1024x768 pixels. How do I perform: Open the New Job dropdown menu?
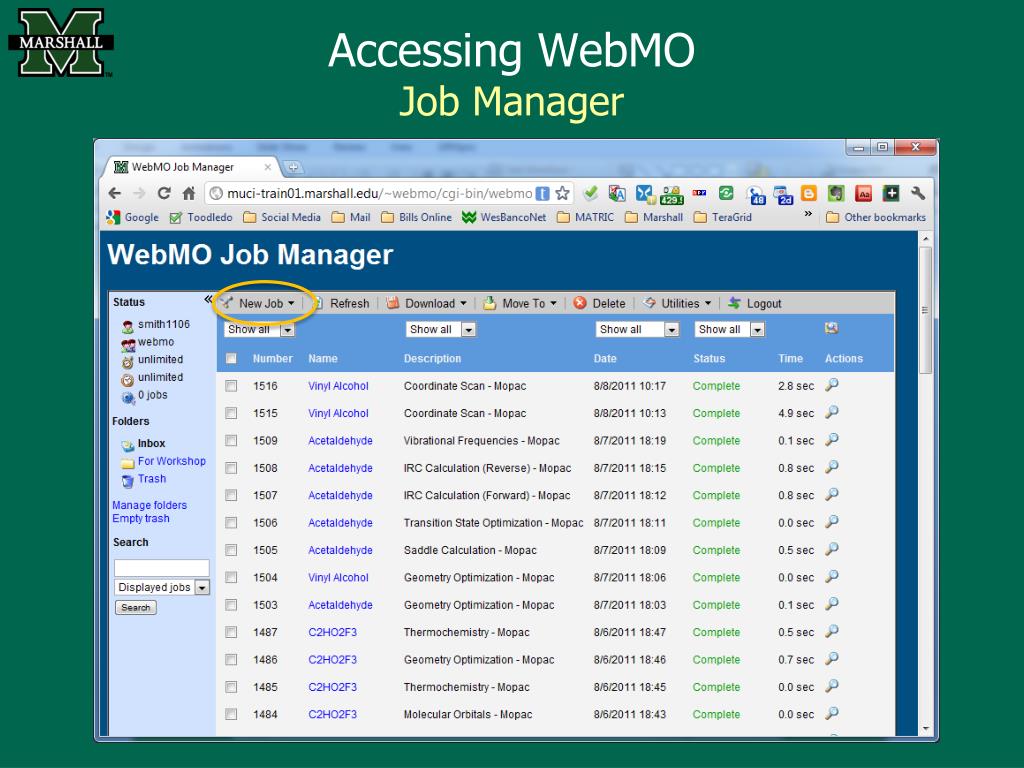point(259,303)
